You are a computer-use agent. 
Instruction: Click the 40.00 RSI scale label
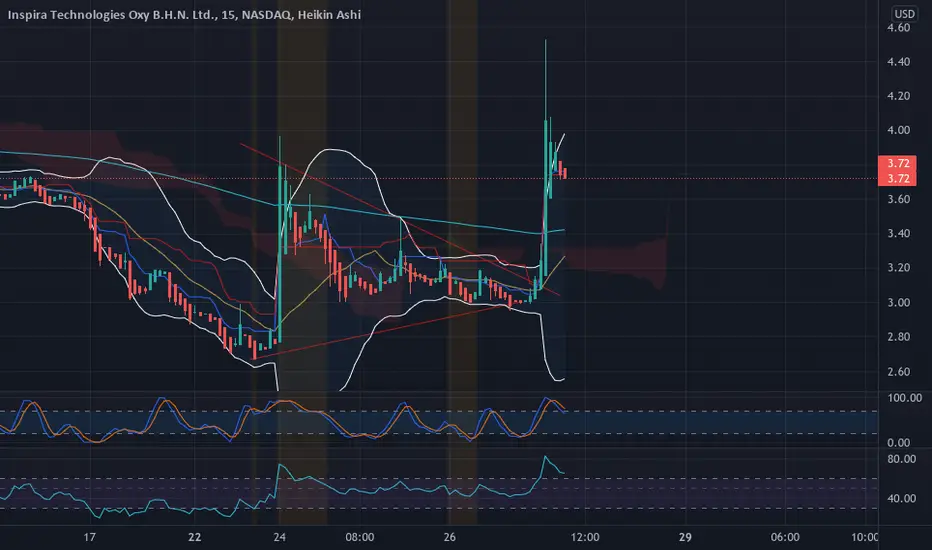point(901,498)
